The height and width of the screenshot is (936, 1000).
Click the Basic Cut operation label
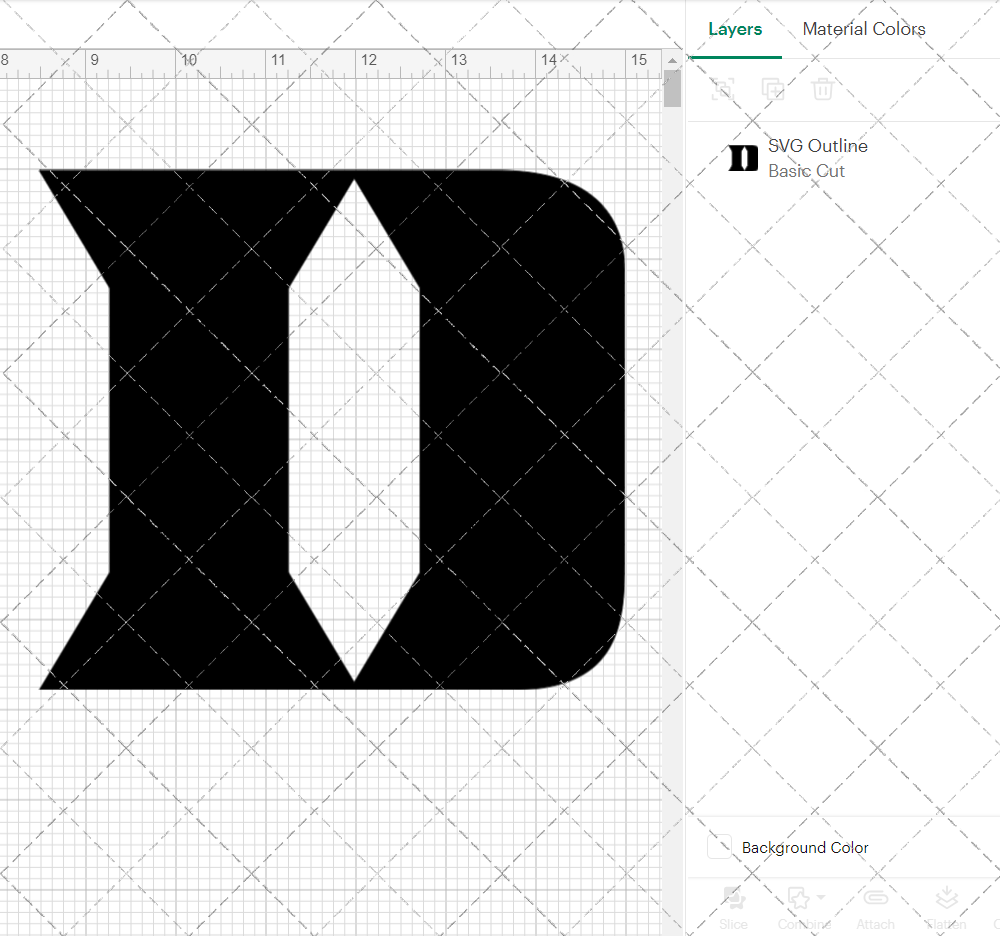[x=806, y=171]
